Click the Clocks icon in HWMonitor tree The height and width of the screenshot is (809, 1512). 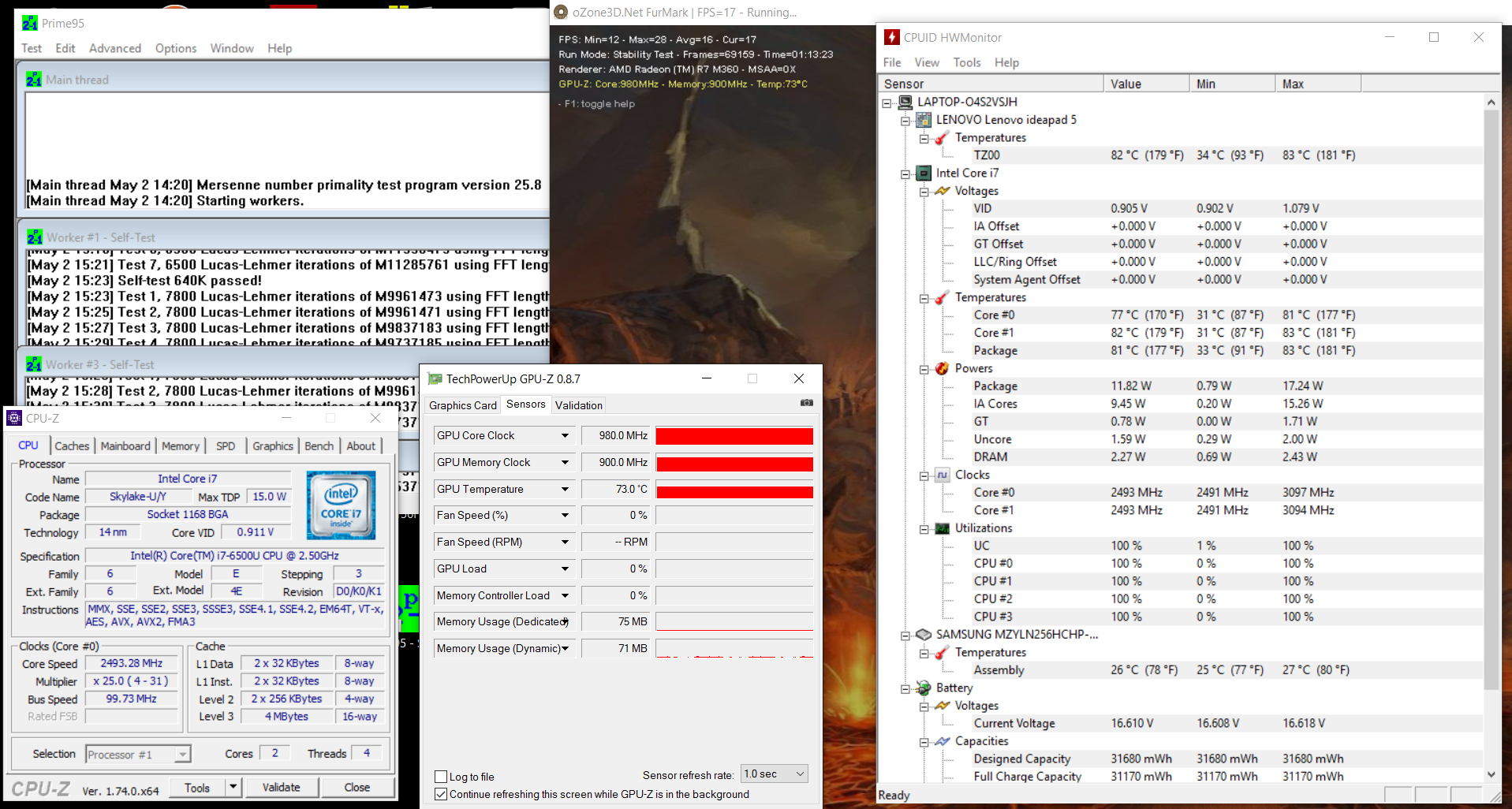(942, 475)
